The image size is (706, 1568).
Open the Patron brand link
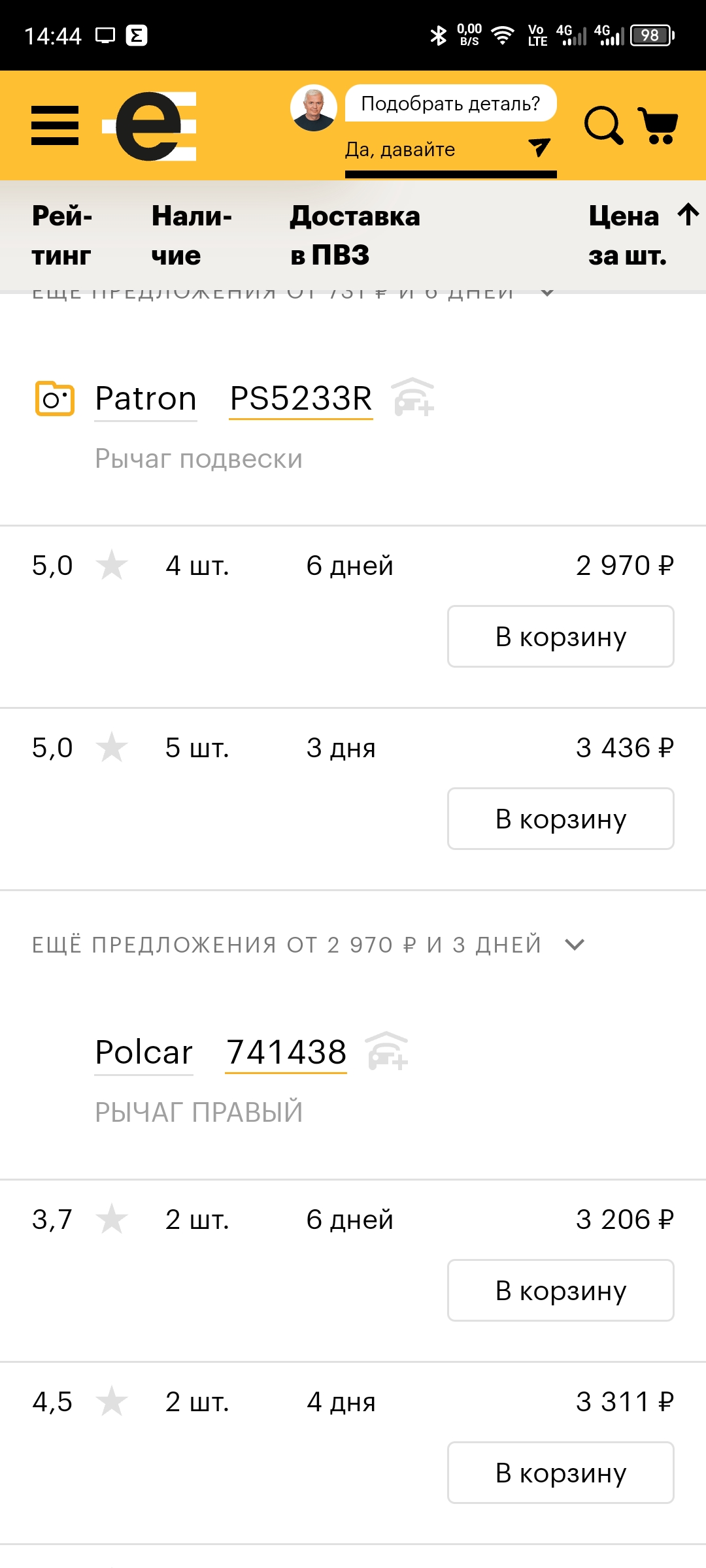click(146, 399)
